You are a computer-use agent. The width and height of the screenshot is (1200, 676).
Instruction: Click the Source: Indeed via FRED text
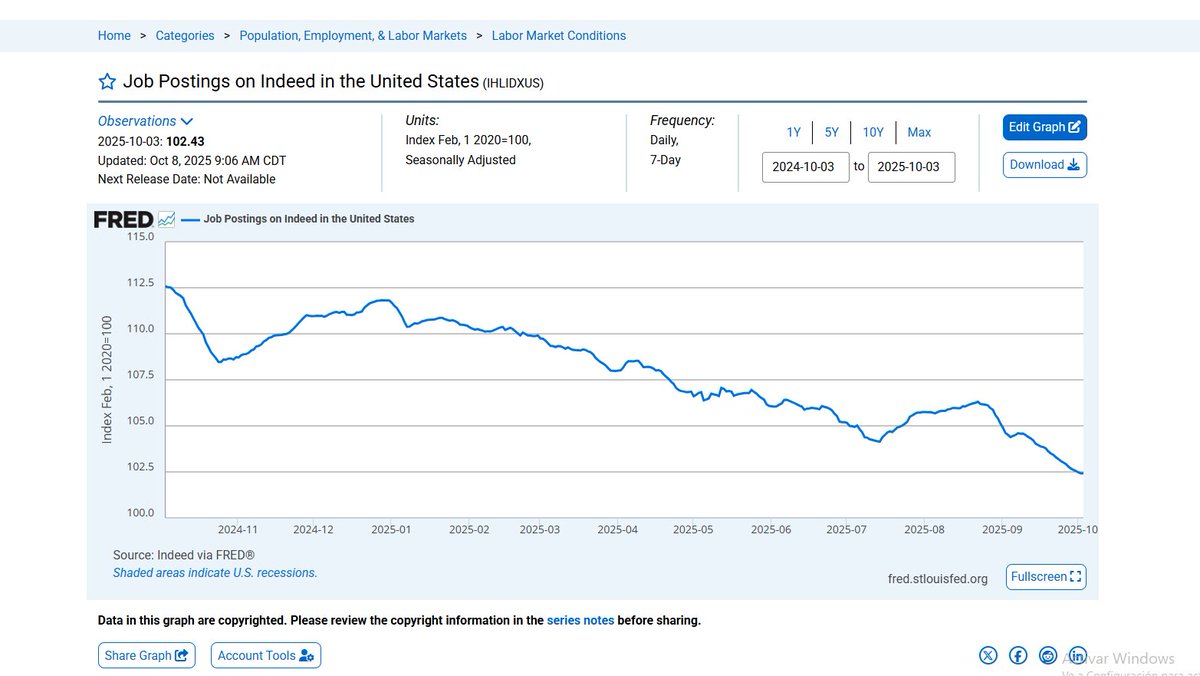tap(184, 555)
